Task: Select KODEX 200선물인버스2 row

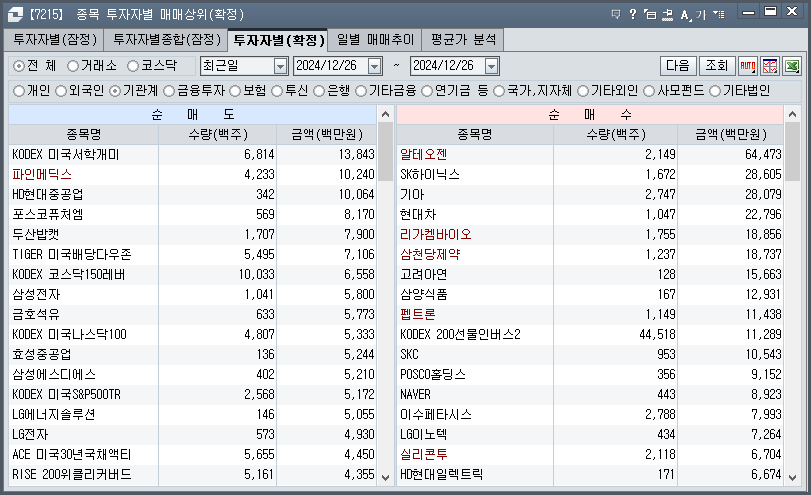Action: pyautogui.click(x=590, y=335)
